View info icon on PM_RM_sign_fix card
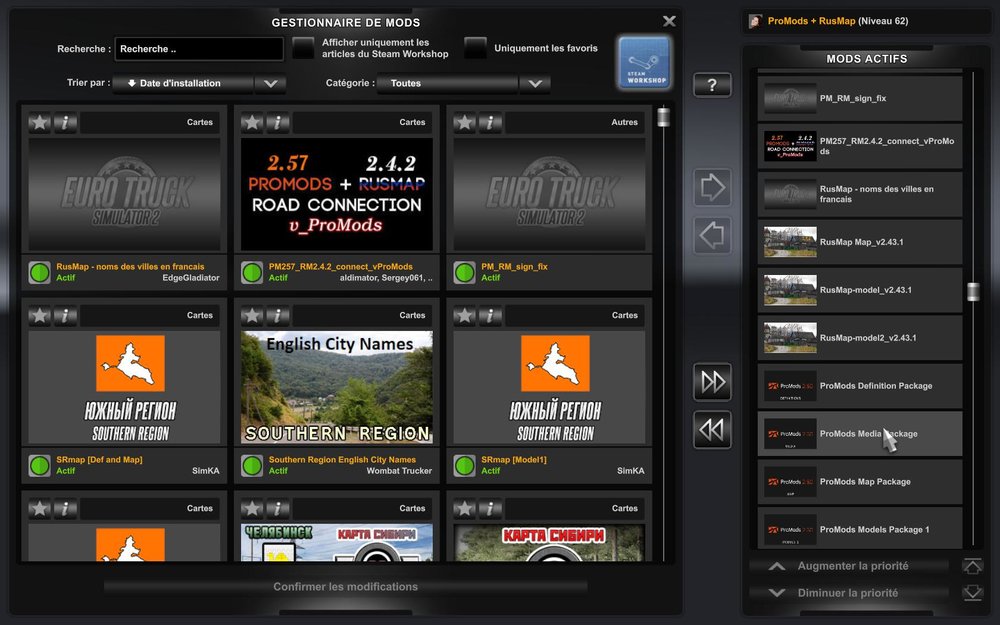The image size is (1000, 625). pyautogui.click(x=490, y=122)
